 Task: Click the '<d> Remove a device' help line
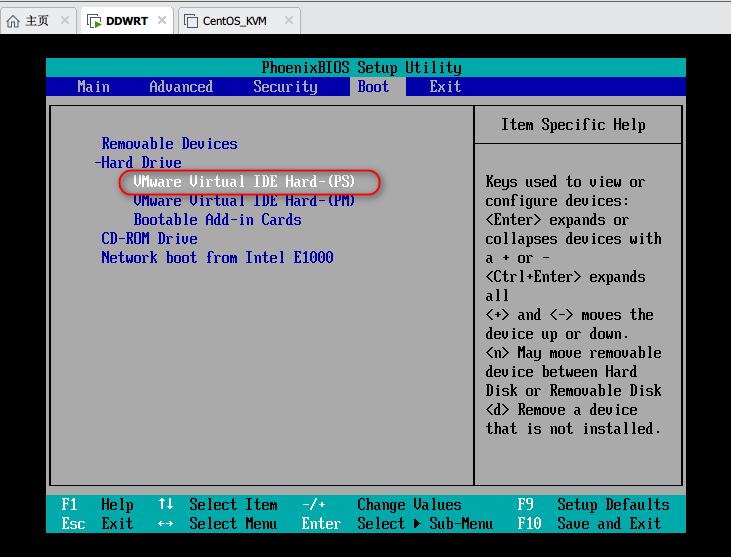click(561, 410)
